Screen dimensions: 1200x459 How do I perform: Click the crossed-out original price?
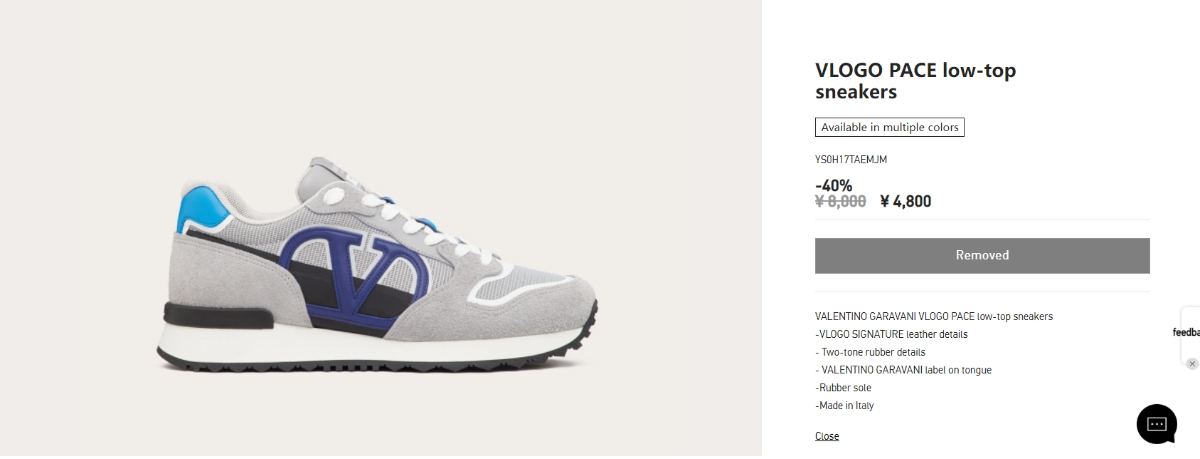point(840,201)
